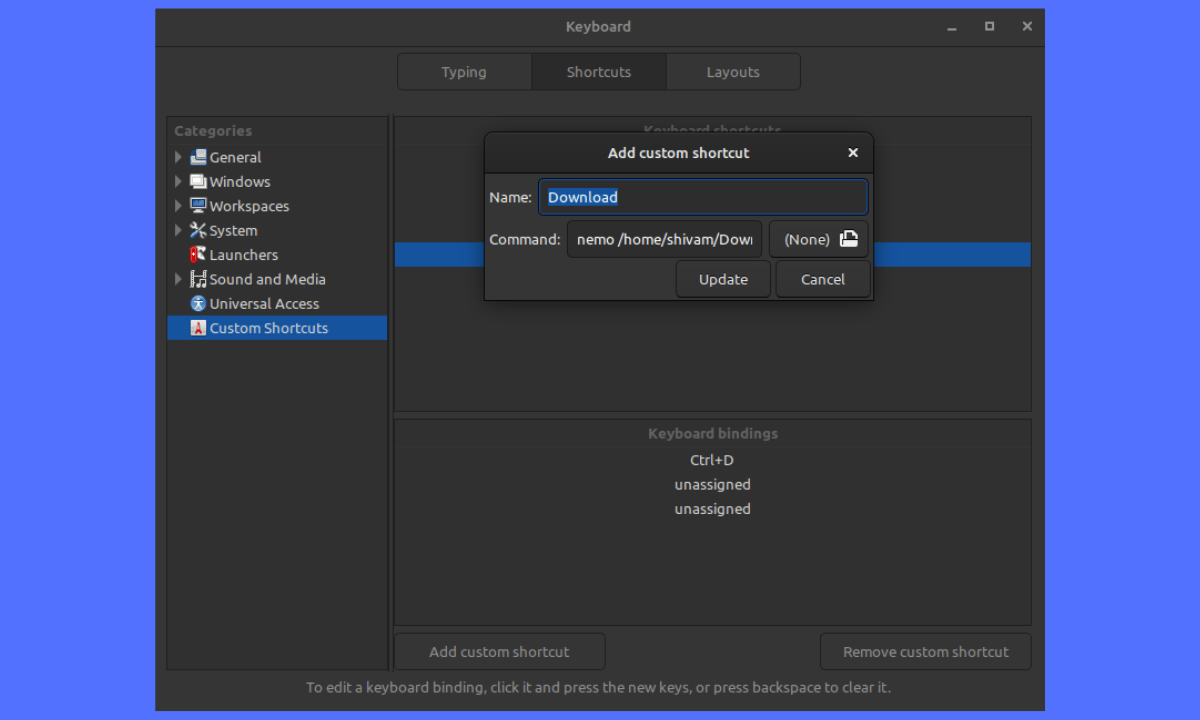Screen dimensions: 1200x720
Task: Click the Command text field
Action: pos(664,240)
